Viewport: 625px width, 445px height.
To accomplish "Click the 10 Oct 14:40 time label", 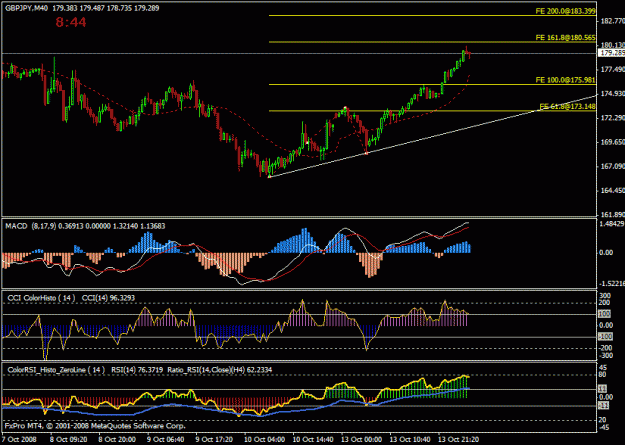I will point(312,439).
